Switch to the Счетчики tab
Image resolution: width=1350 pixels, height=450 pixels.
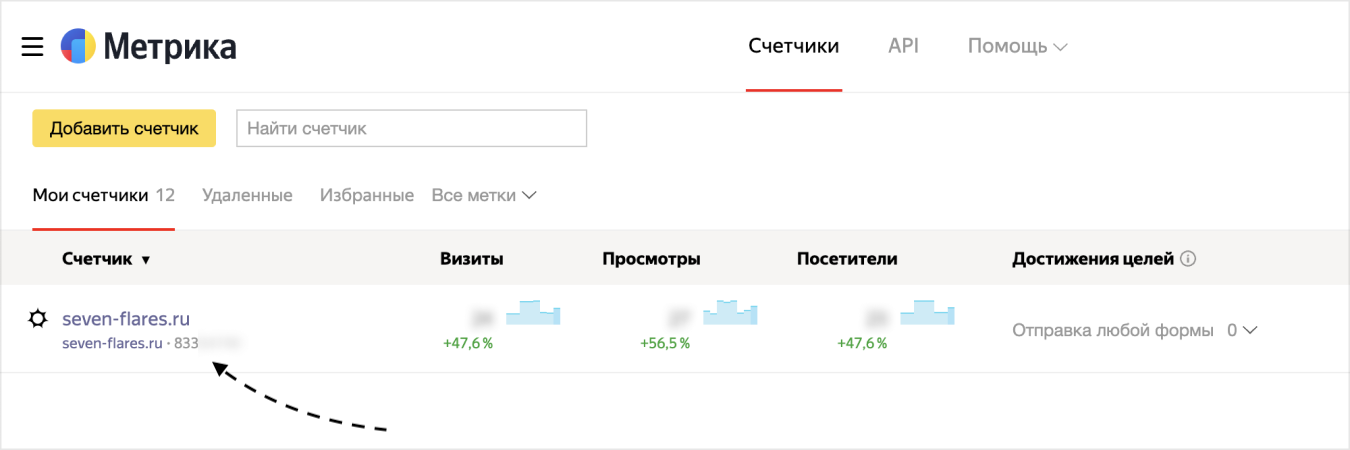click(x=794, y=46)
